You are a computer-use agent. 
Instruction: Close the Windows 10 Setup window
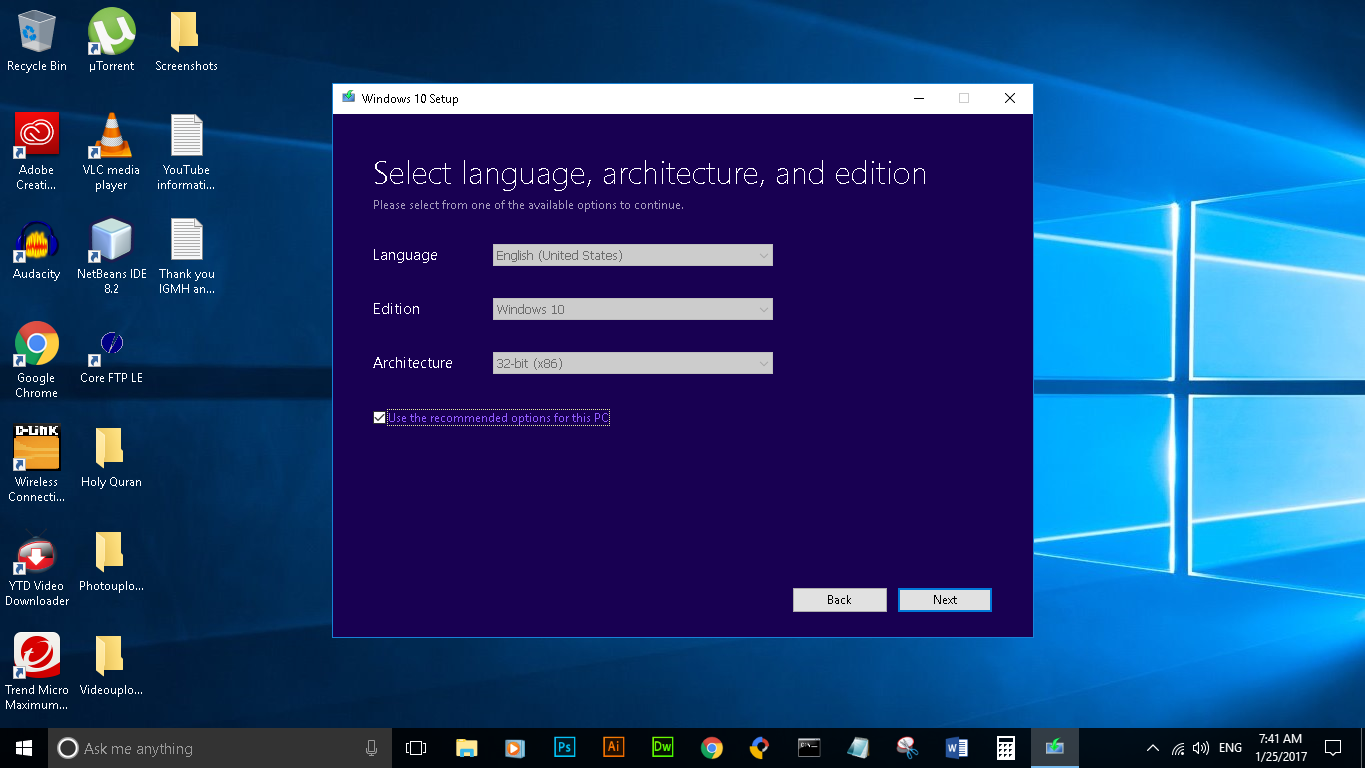[x=1010, y=98]
